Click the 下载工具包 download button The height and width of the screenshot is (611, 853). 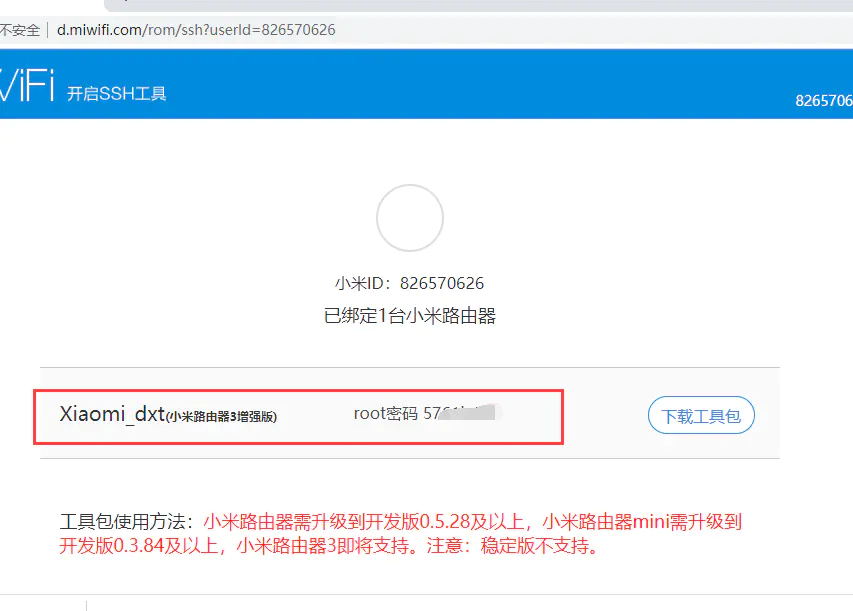tap(701, 416)
